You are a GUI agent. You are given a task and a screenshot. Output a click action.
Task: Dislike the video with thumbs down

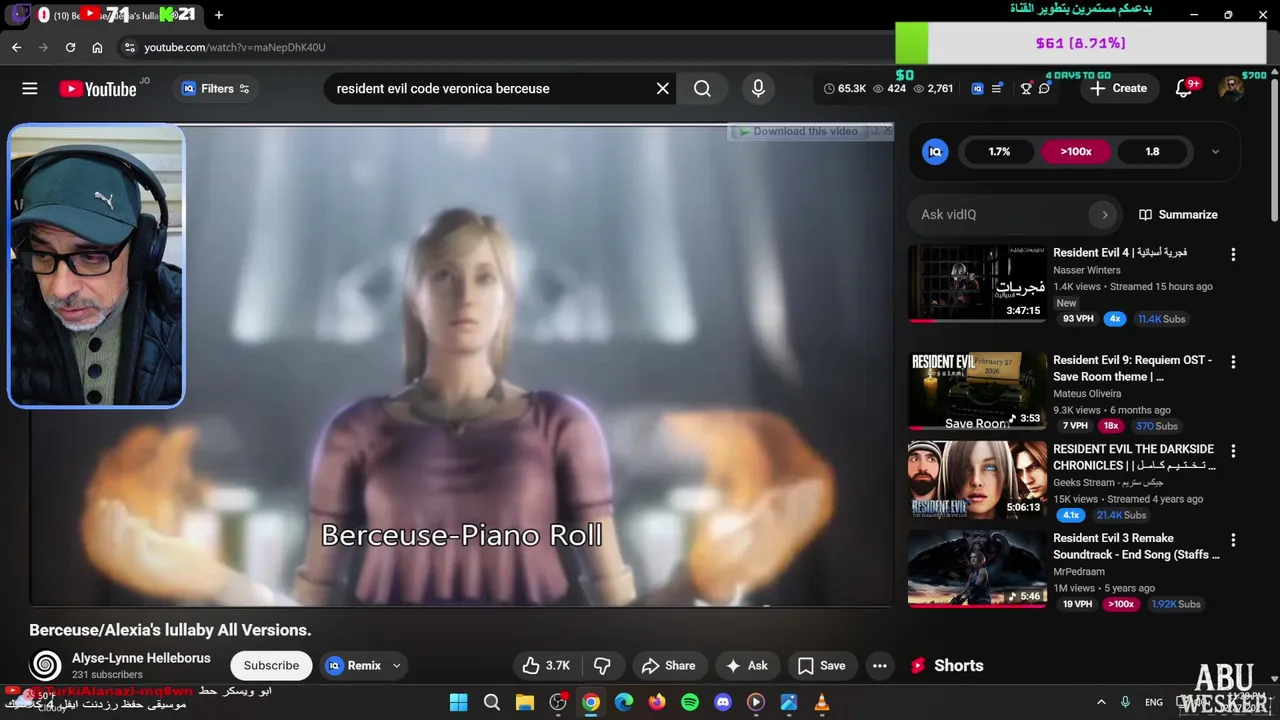602,665
